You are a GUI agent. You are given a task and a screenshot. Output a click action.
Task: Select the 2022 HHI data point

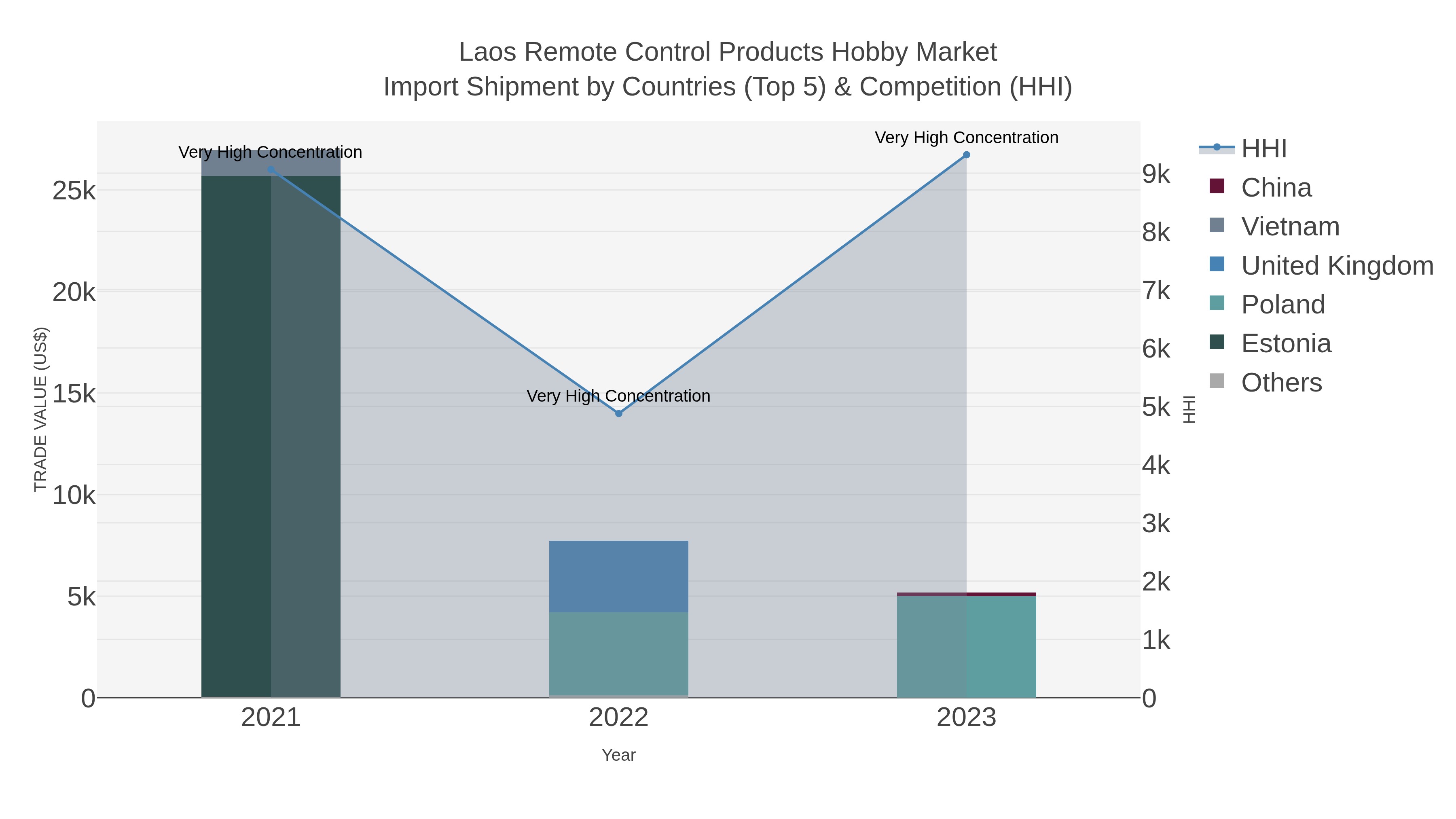pyautogui.click(x=618, y=414)
